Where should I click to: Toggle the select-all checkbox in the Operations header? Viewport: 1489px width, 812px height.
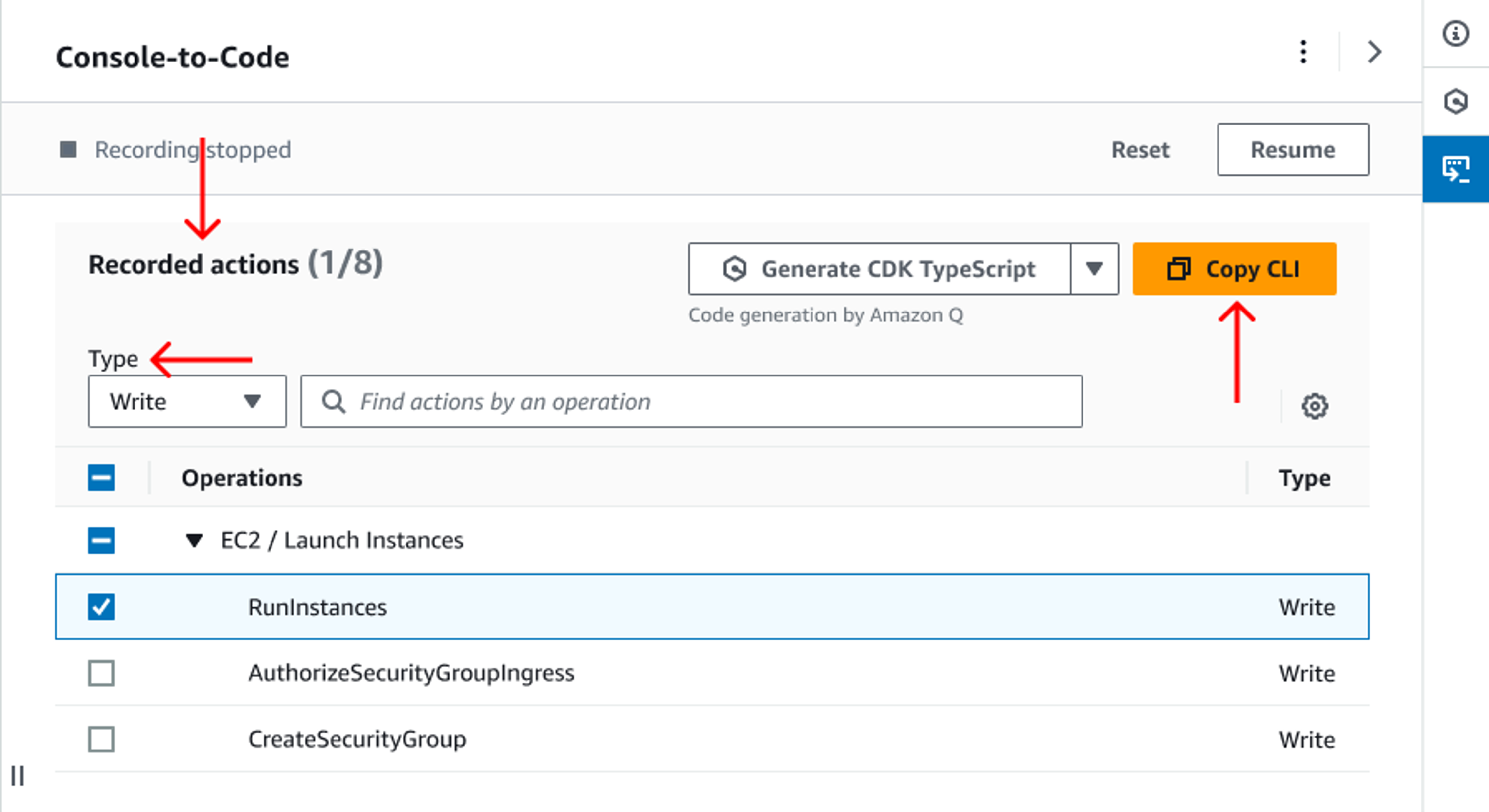pos(101,478)
